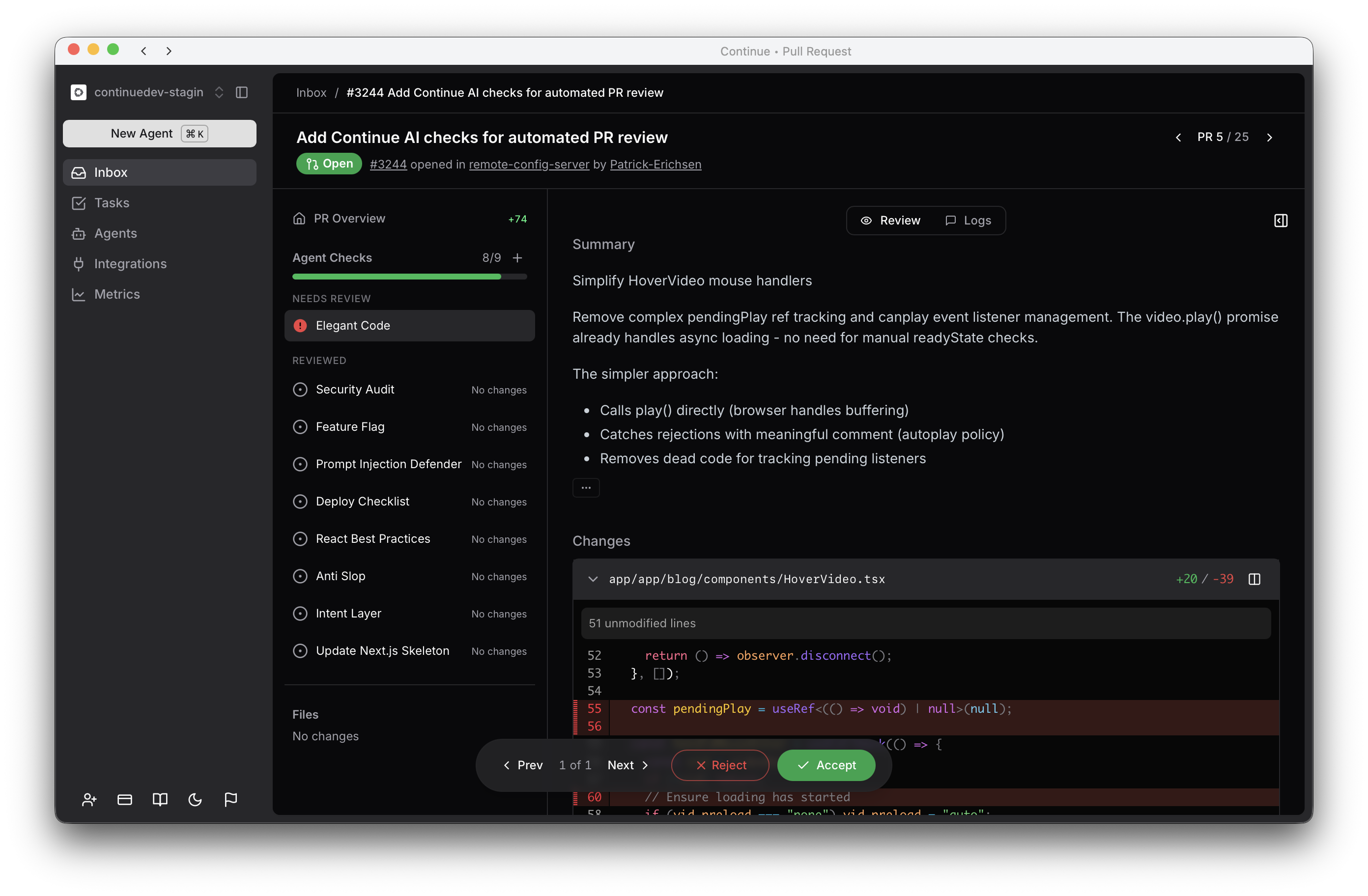Switch HoverVideo.tsx diff to split view
This screenshot has height=896, width=1368.
point(1254,579)
